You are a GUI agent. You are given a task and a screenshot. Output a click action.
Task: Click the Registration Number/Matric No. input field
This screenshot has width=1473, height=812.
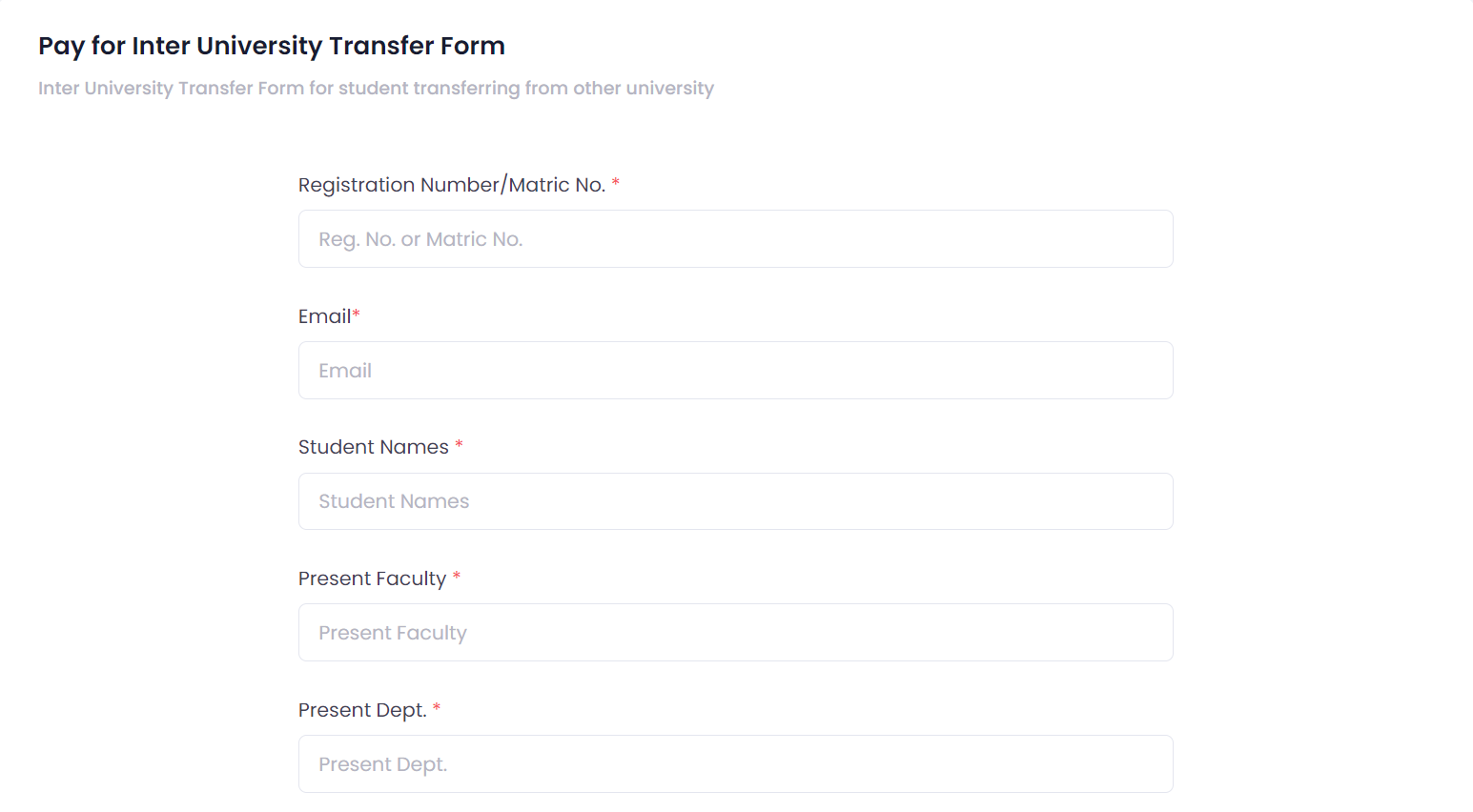pyautogui.click(x=734, y=238)
